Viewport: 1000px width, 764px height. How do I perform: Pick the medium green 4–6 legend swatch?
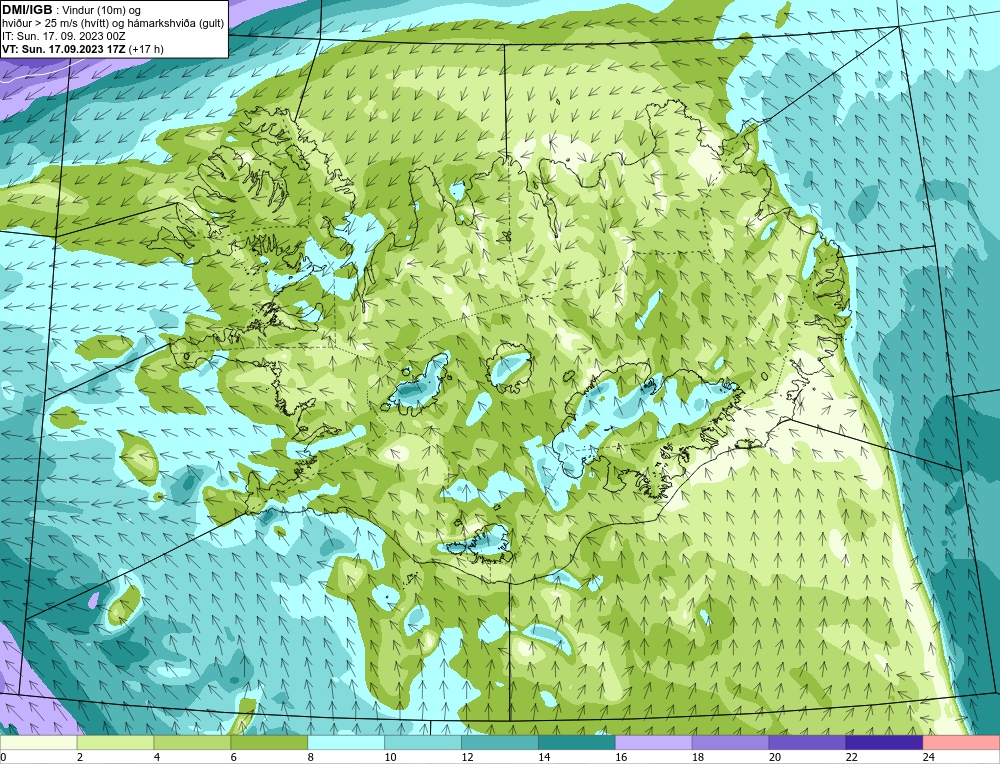[192, 743]
